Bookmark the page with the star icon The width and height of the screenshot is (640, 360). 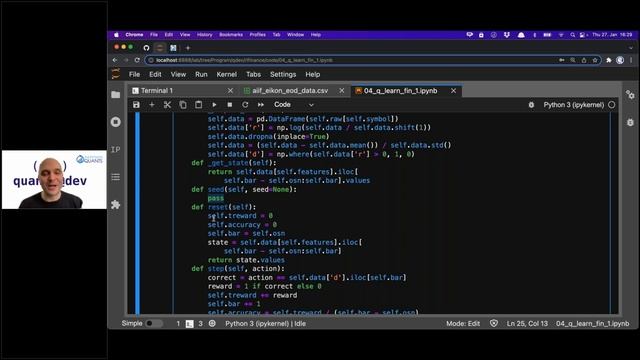pyautogui.click(x=595, y=60)
